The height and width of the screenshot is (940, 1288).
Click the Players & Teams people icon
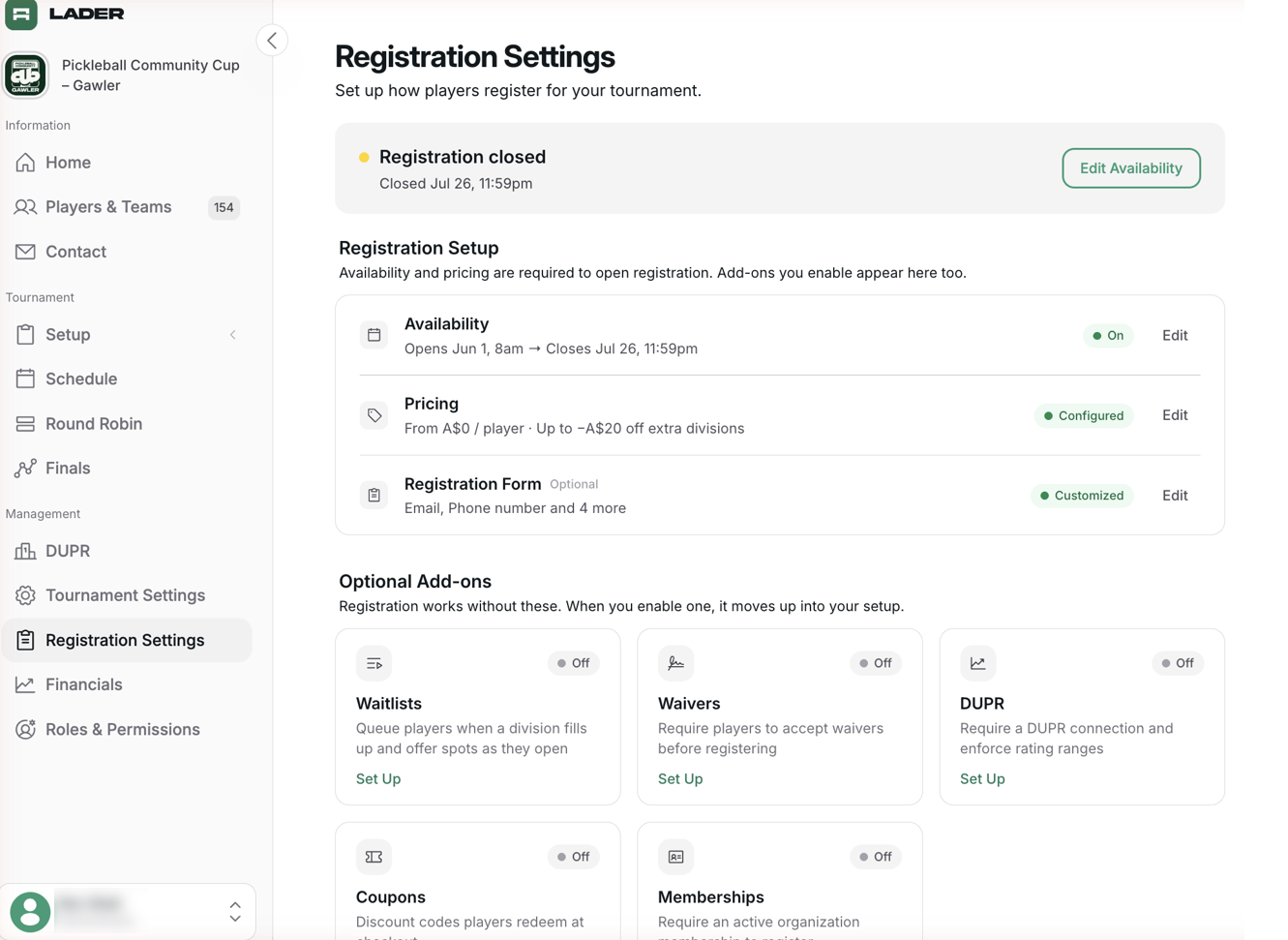pyautogui.click(x=25, y=207)
